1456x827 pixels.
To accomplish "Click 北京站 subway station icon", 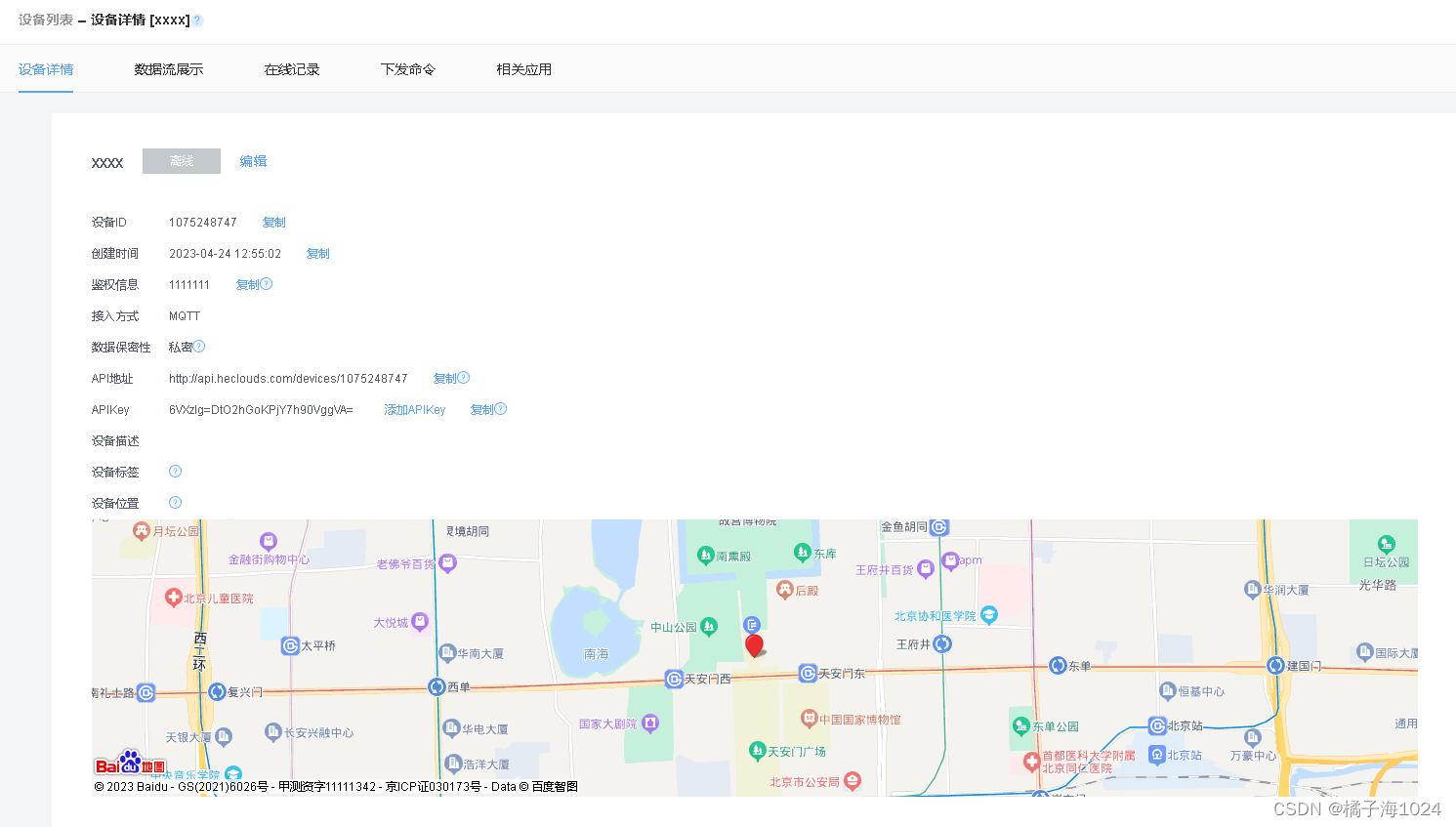I will [x=1157, y=725].
